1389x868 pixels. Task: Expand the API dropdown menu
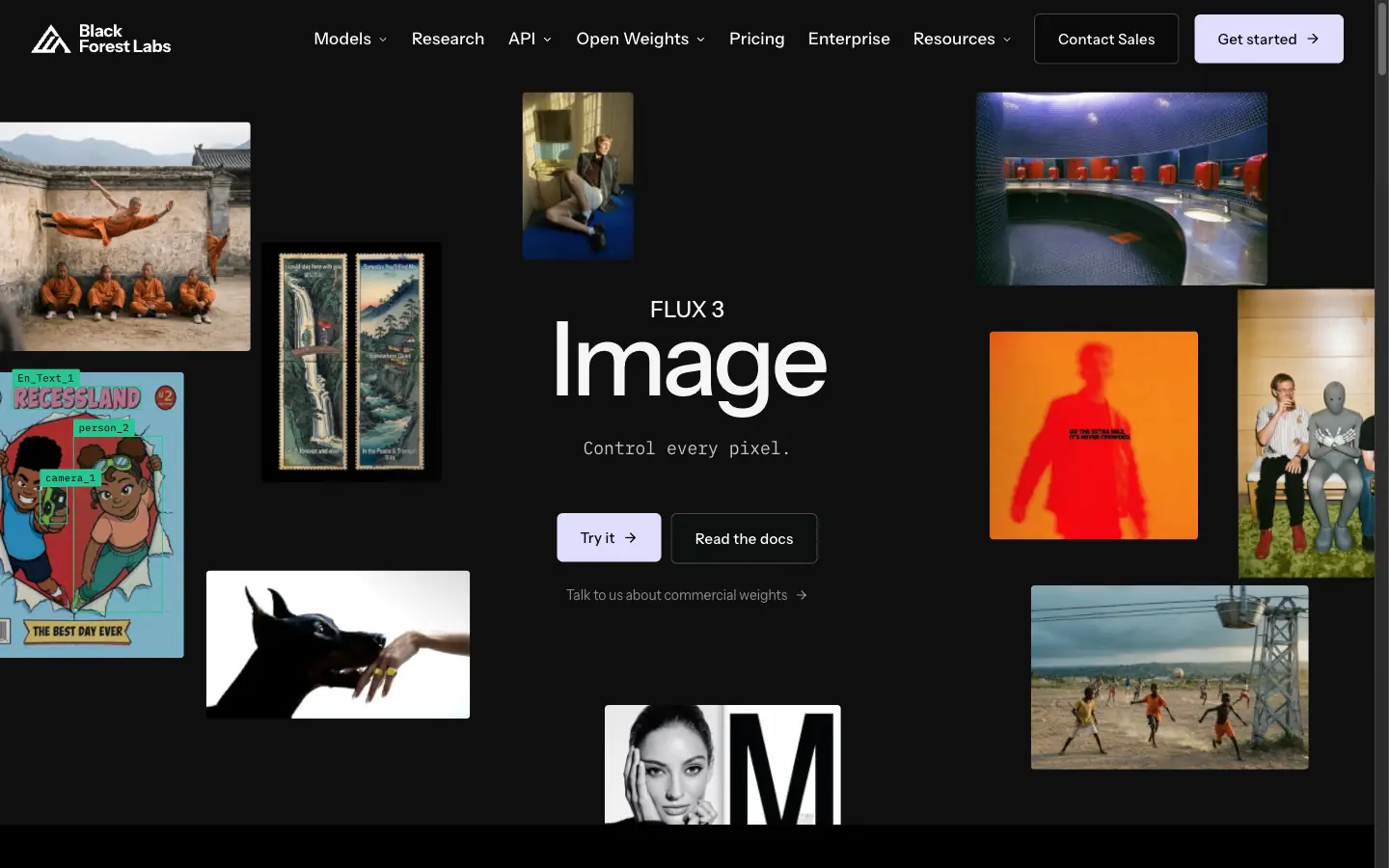pos(530,39)
